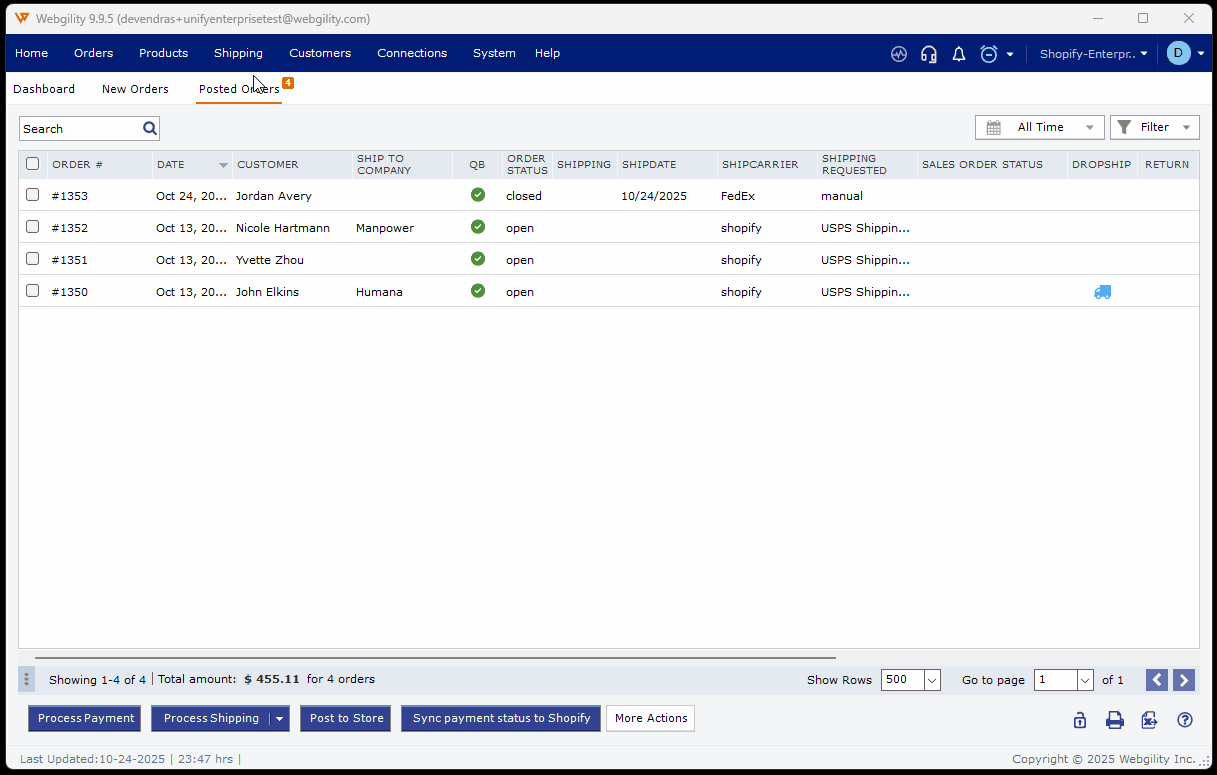1217x775 pixels.
Task: Expand the Show Rows dropdown
Action: click(x=932, y=680)
